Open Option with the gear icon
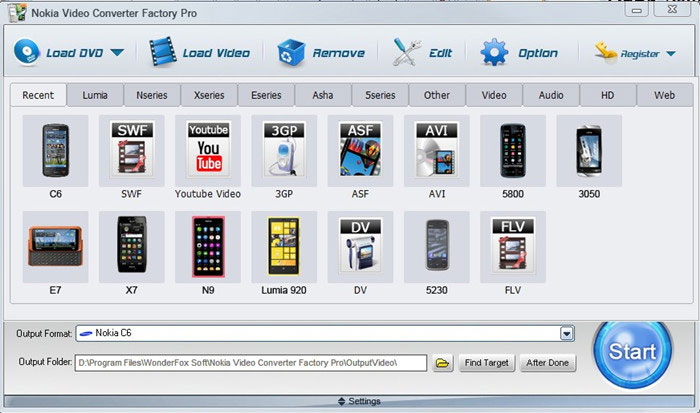Viewport: 700px width, 413px height. (519, 53)
